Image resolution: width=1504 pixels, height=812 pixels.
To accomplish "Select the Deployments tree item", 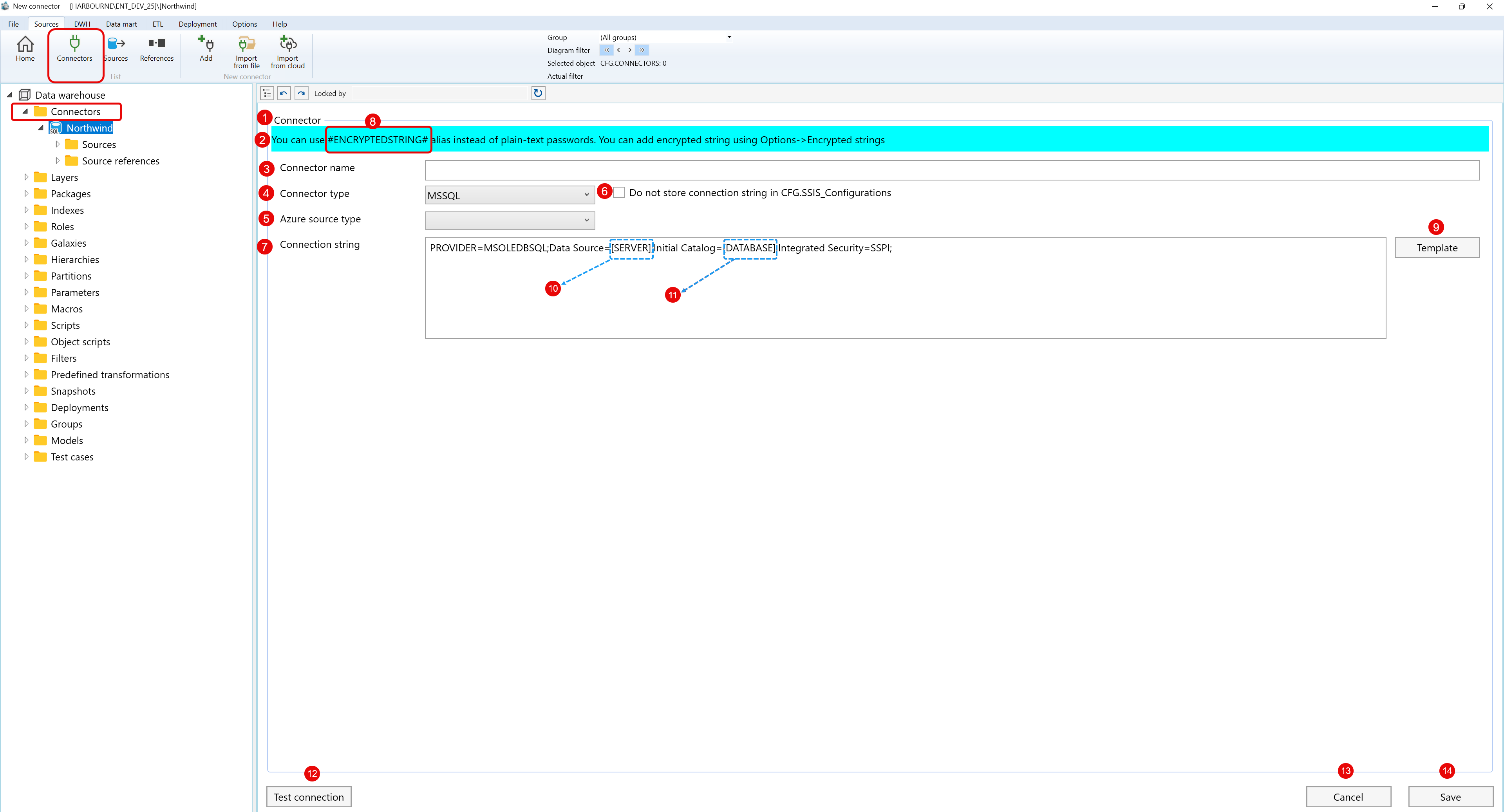I will coord(80,408).
